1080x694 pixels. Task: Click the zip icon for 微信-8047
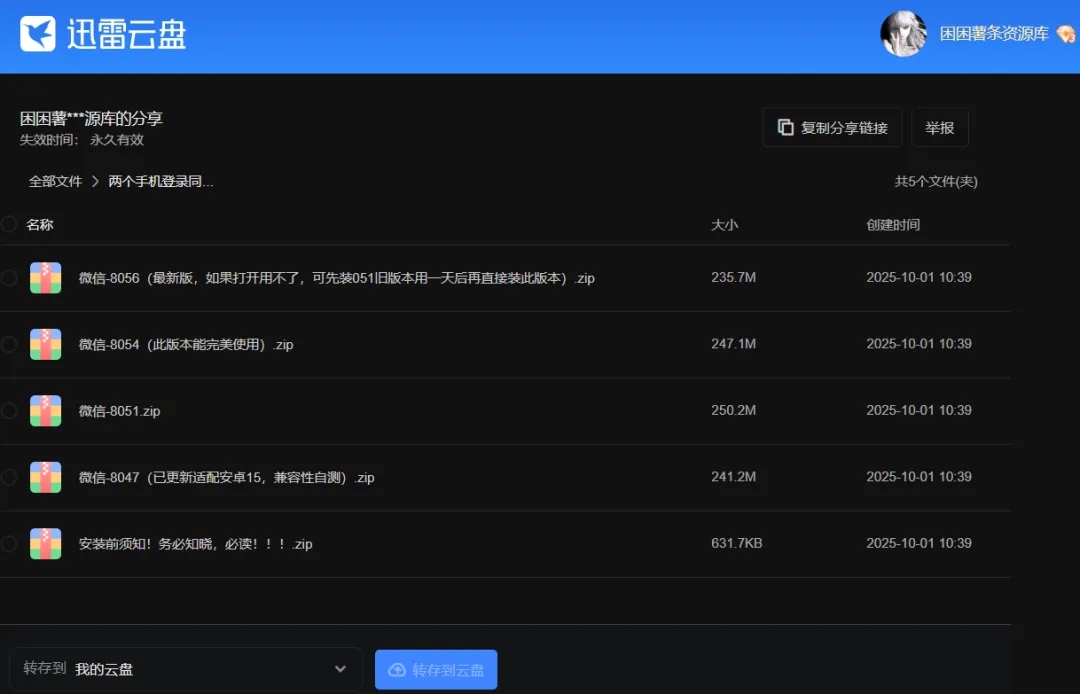[x=45, y=477]
